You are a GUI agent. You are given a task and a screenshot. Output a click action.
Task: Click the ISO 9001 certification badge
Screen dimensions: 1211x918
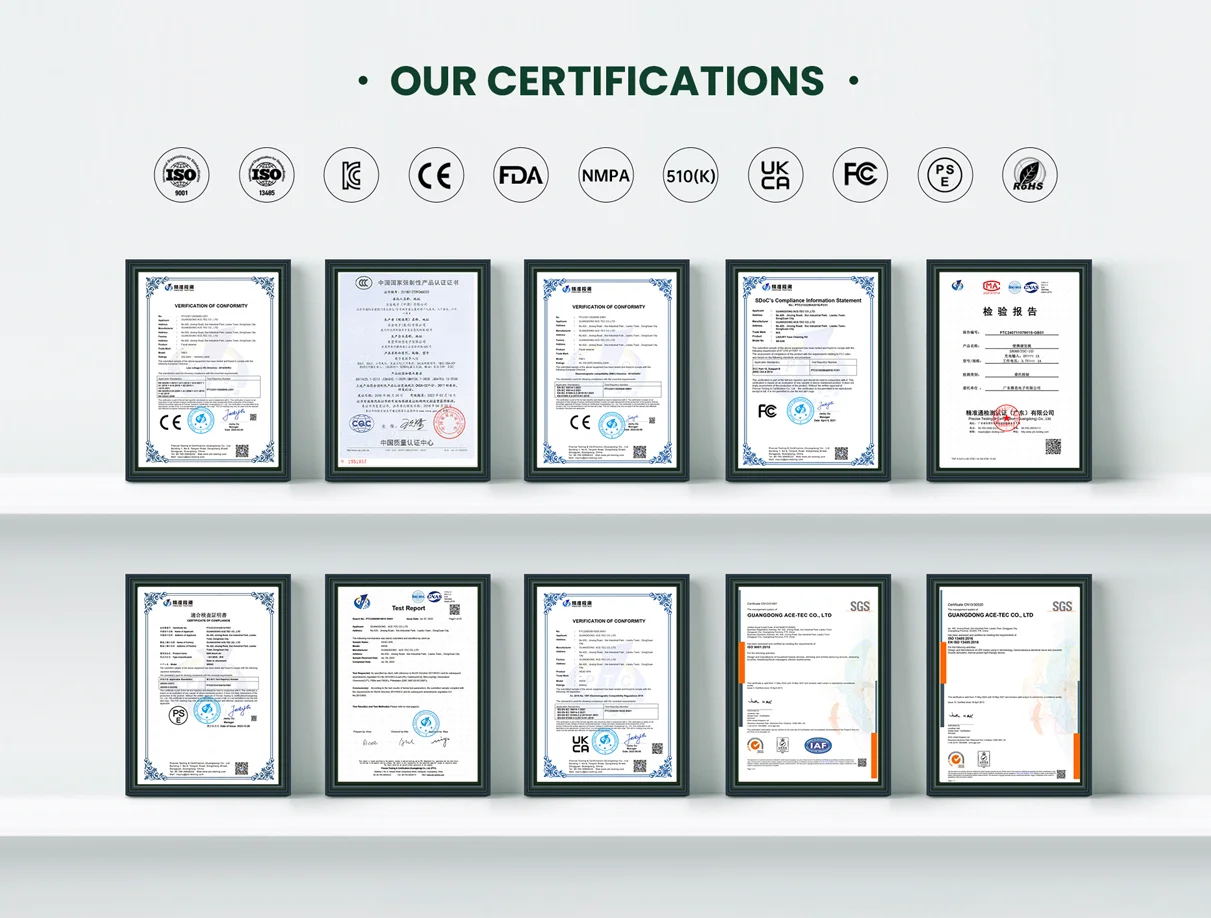click(x=181, y=176)
